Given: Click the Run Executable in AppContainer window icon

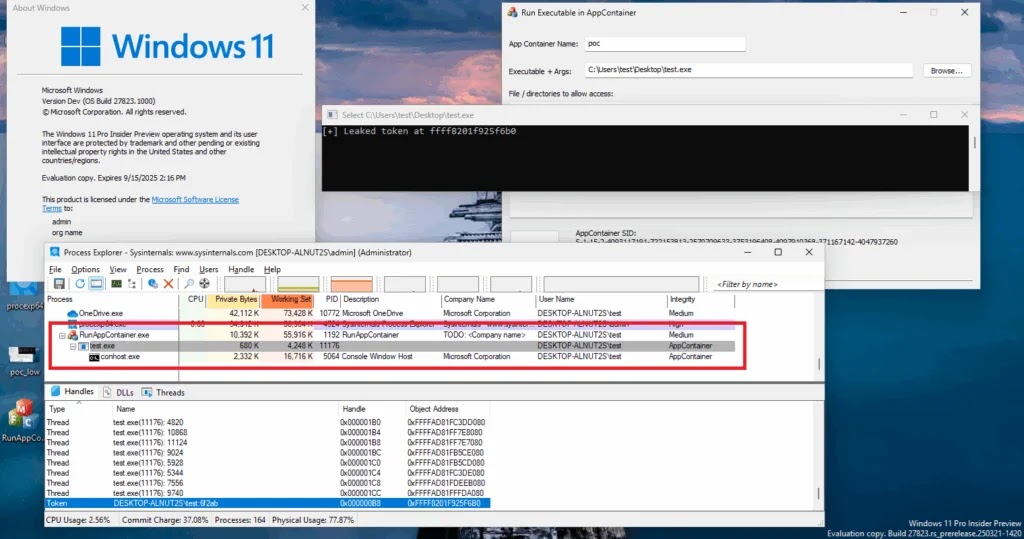Looking at the screenshot, I should pyautogui.click(x=513, y=12).
